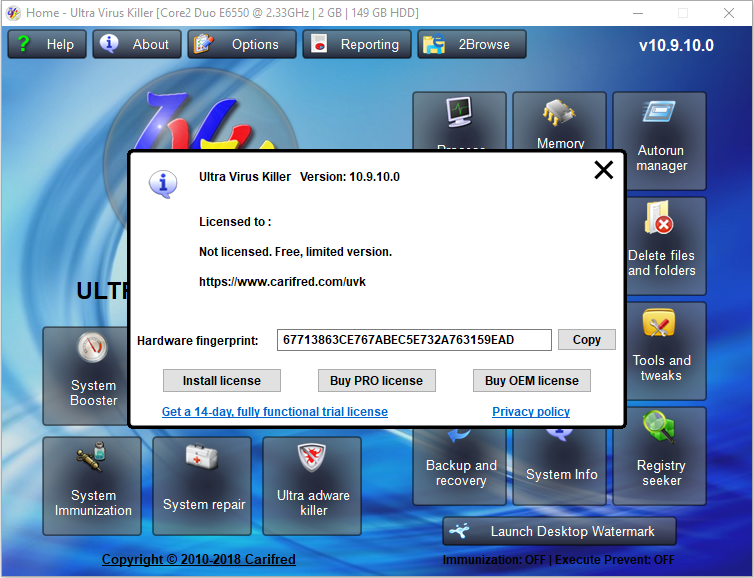This screenshot has height=578, width=754.
Task: Click the About button
Action: pos(137,44)
